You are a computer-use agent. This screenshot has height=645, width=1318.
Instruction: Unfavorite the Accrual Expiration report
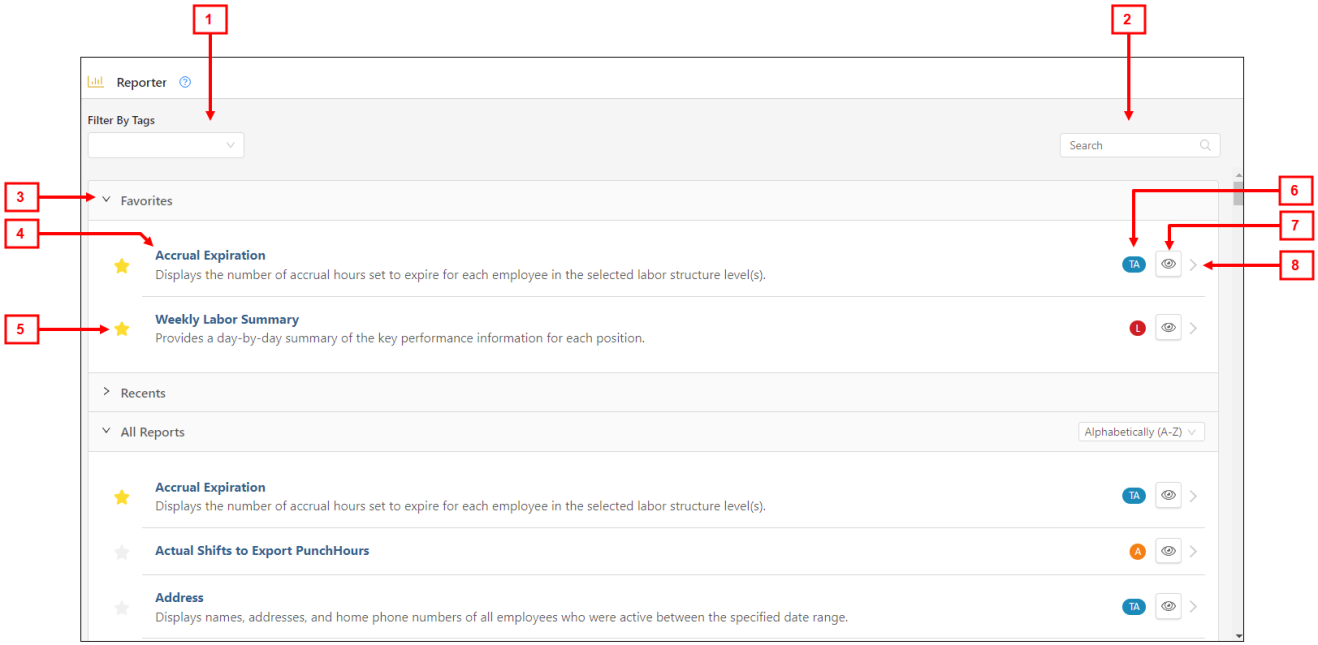(x=122, y=266)
